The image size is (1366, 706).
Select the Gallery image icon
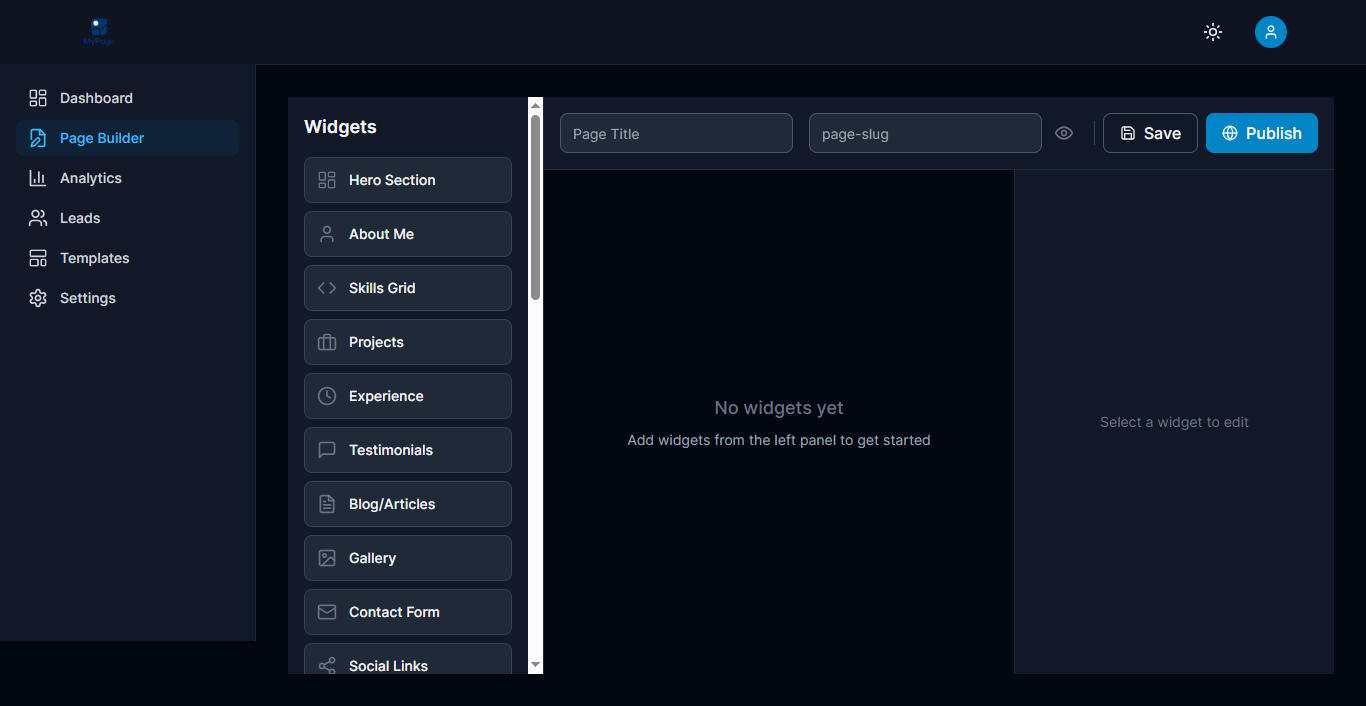pos(326,557)
